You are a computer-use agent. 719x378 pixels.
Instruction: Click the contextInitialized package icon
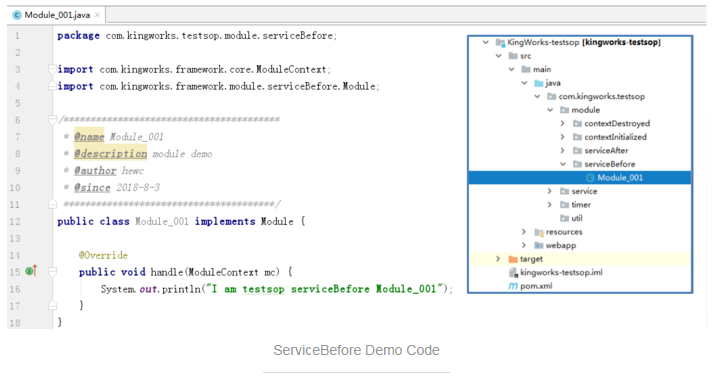(577, 137)
